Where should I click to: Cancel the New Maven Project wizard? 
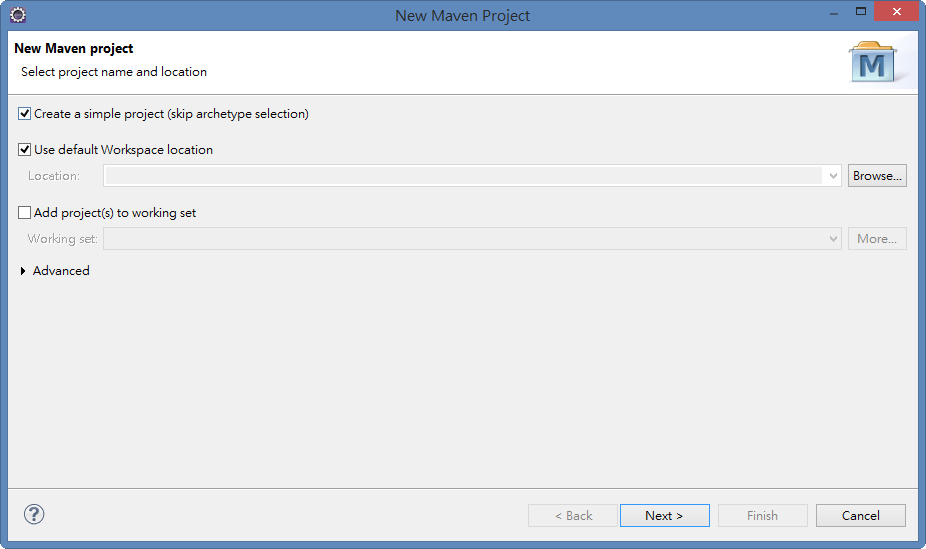coord(860,515)
